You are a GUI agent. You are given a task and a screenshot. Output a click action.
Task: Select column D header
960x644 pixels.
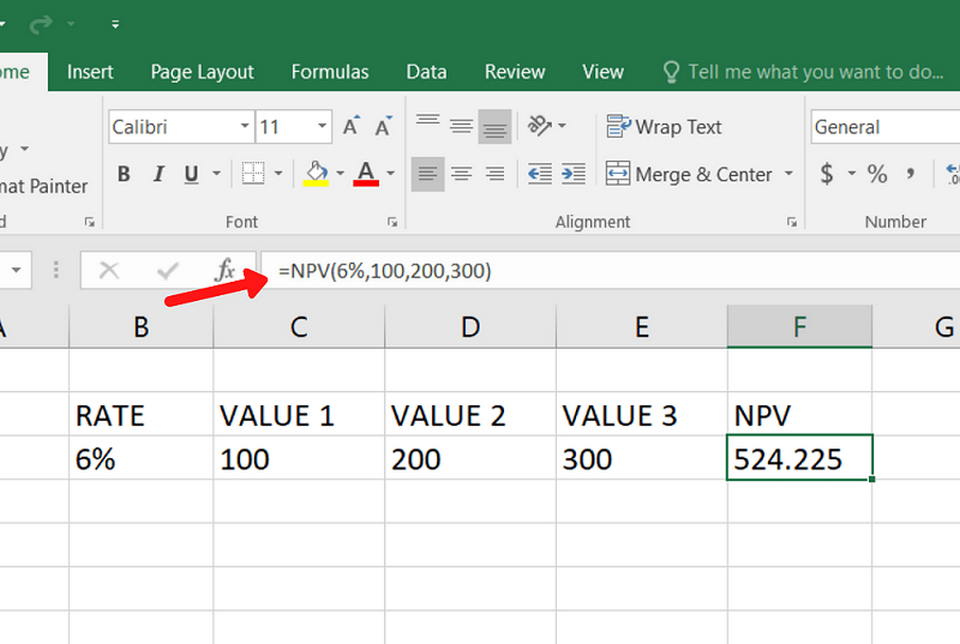470,327
